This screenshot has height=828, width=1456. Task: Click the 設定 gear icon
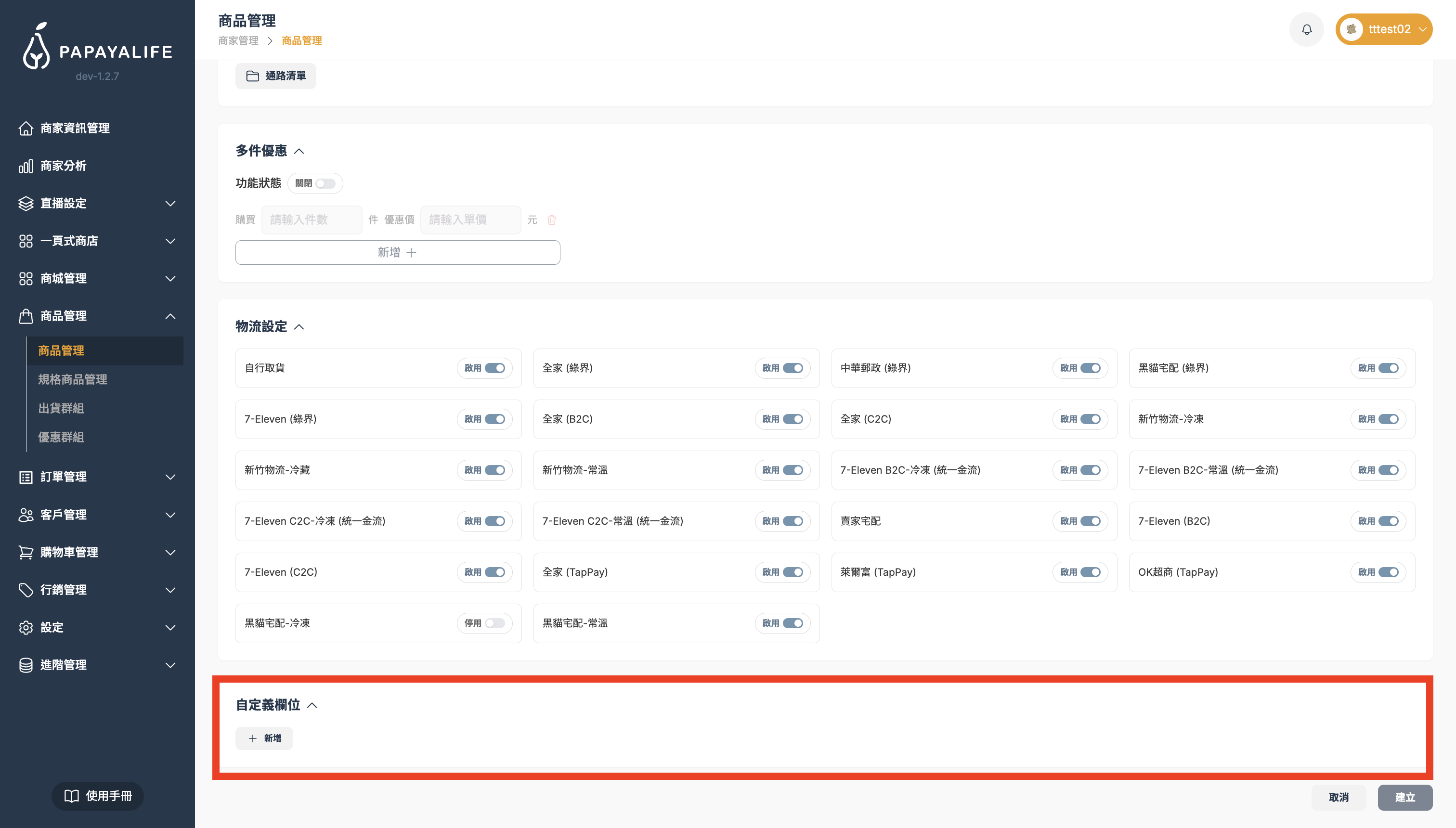point(26,627)
